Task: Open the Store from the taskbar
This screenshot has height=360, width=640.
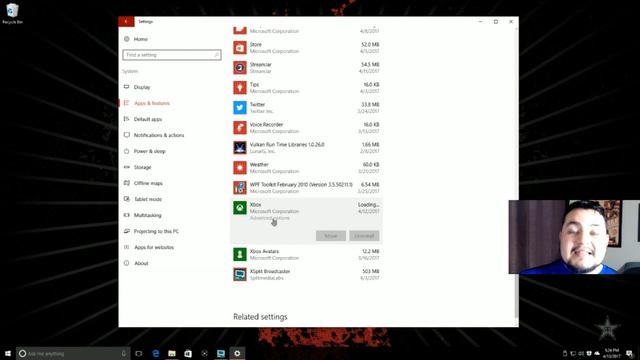Action: click(x=188, y=353)
